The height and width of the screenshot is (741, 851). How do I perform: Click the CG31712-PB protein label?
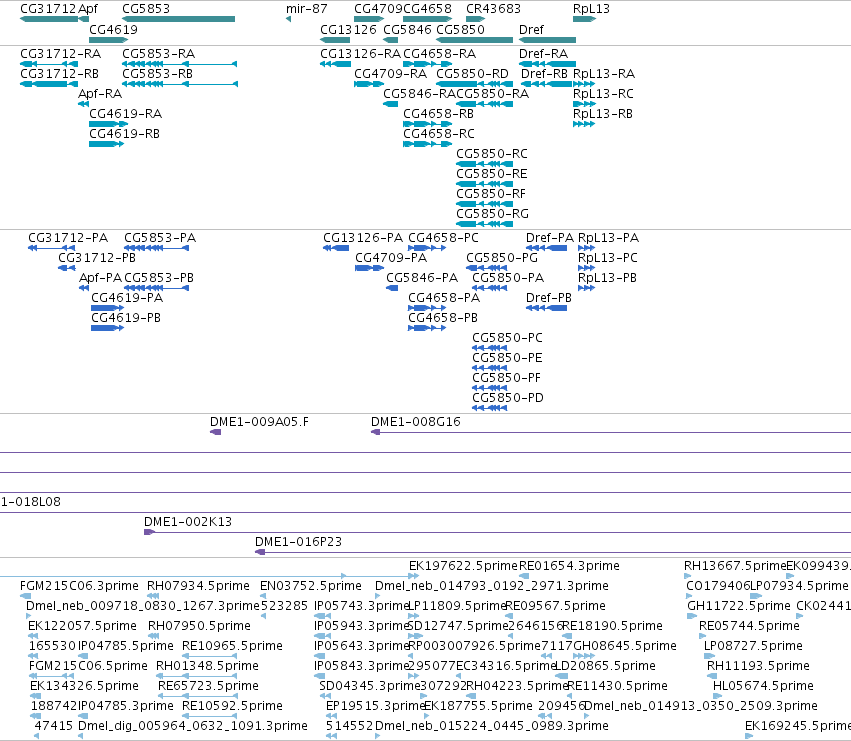(97, 257)
